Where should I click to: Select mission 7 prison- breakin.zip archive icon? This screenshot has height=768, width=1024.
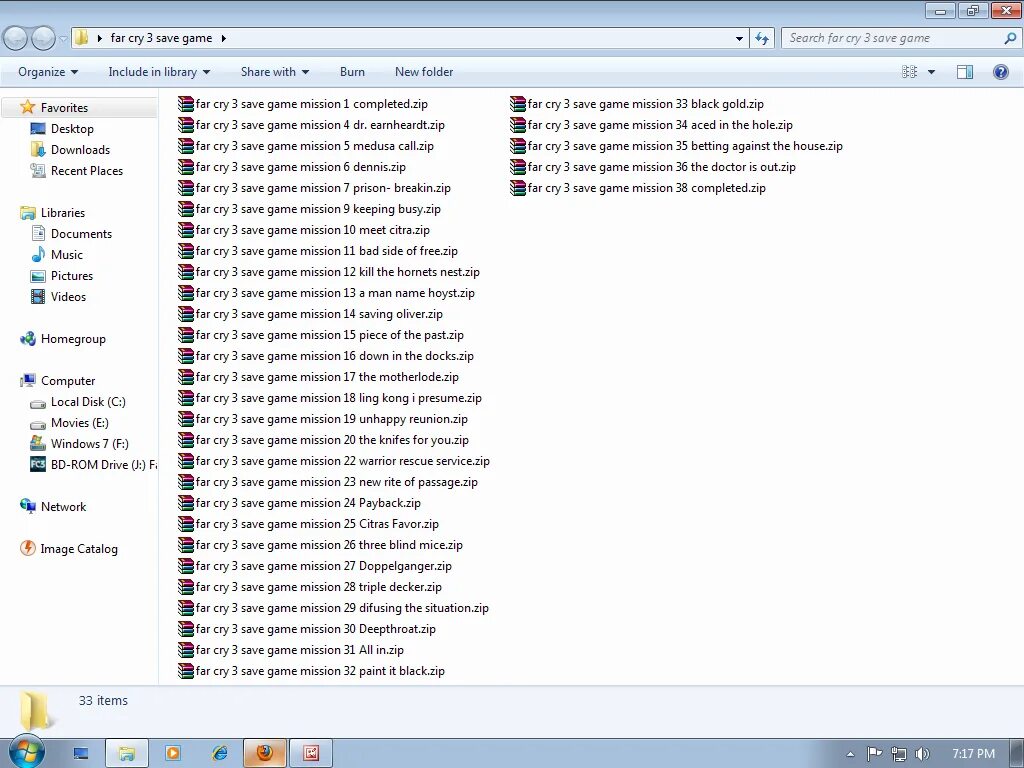[185, 188]
